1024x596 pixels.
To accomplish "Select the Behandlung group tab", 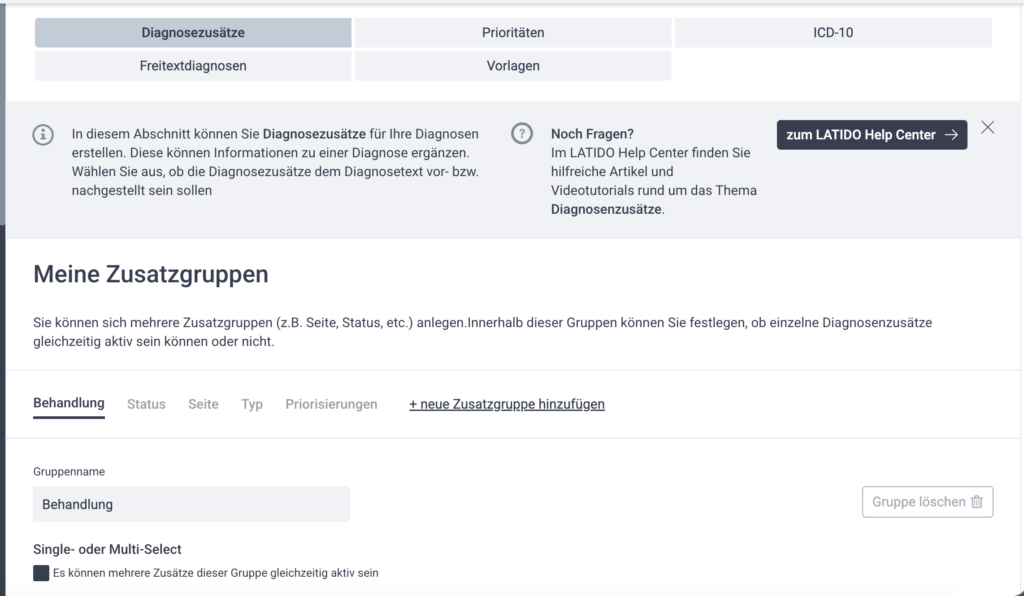I will pos(69,403).
